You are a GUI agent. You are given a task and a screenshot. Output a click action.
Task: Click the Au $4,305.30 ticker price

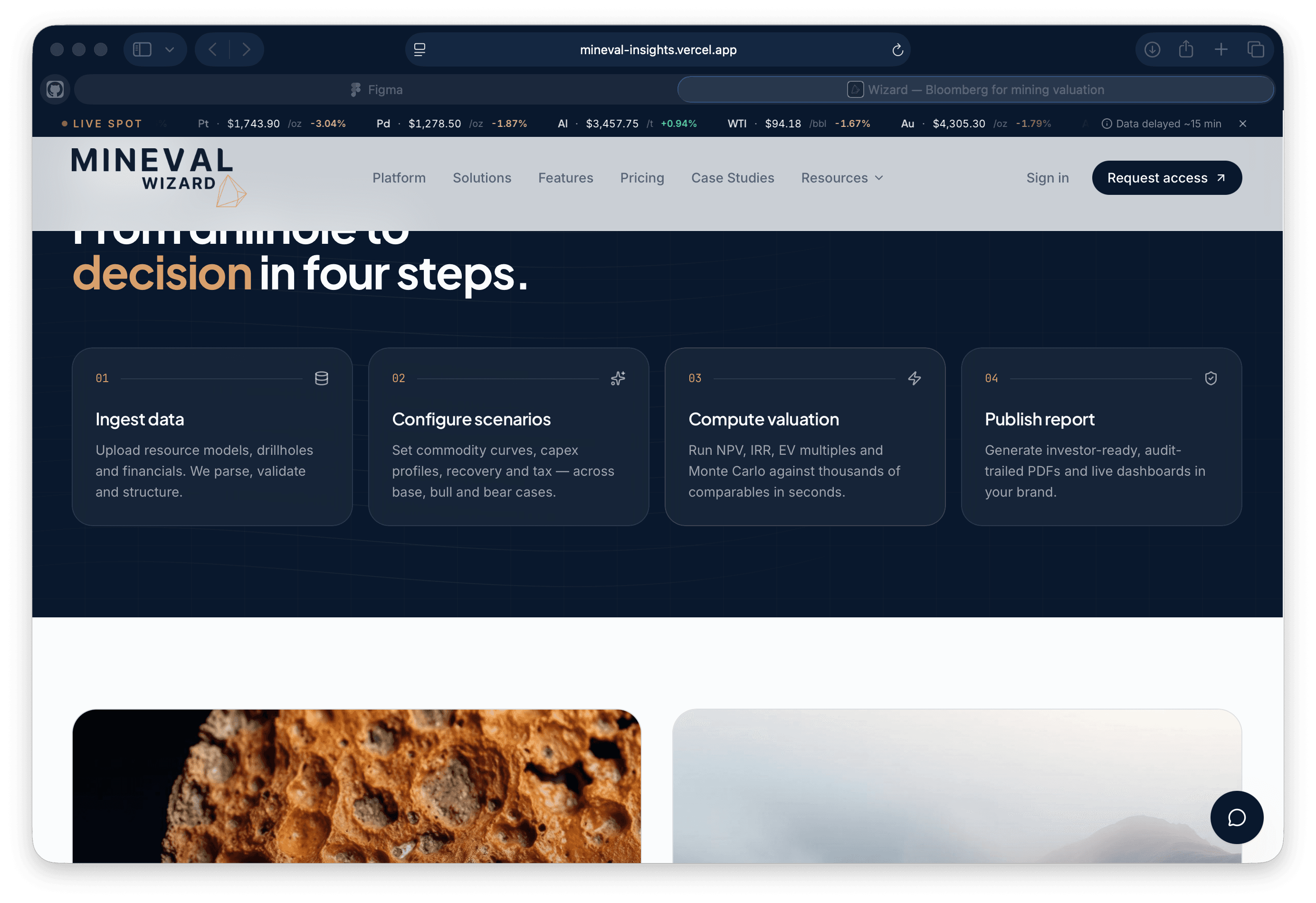coord(959,124)
